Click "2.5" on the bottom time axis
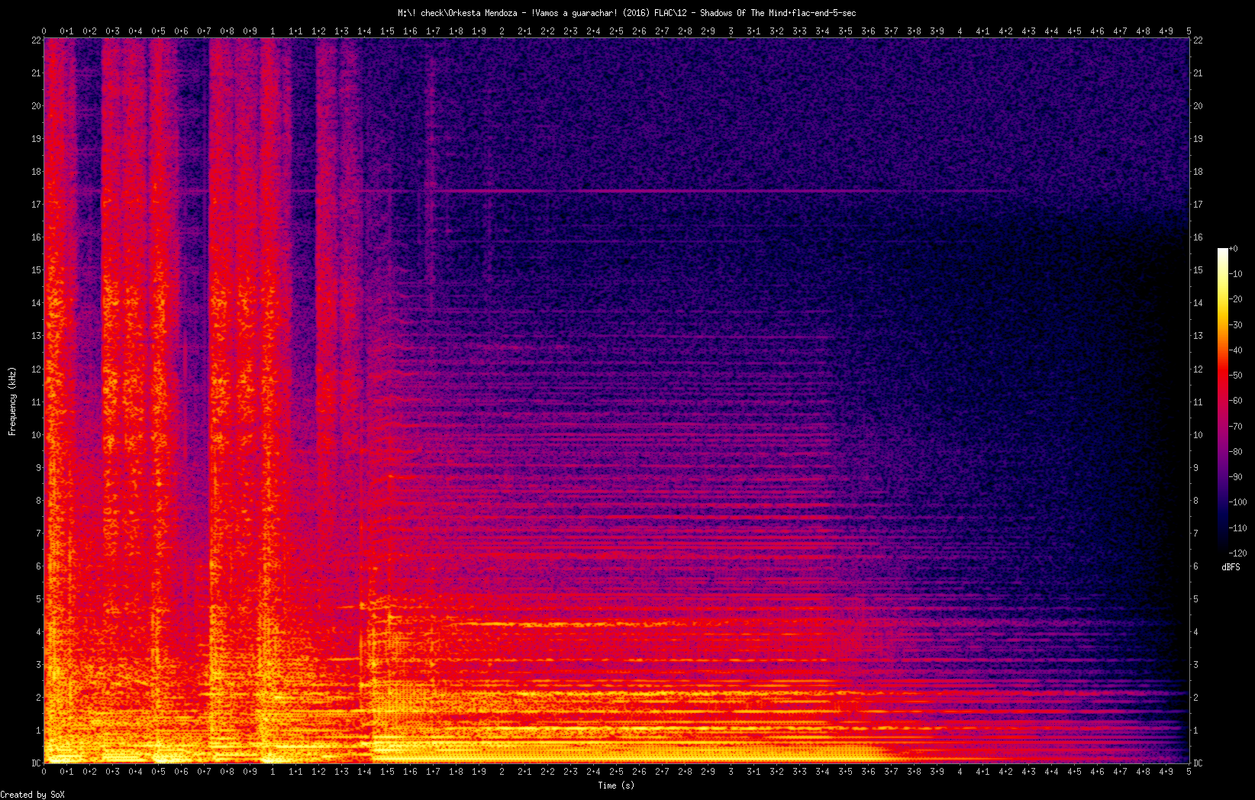The image size is (1255, 800). [x=617, y=772]
